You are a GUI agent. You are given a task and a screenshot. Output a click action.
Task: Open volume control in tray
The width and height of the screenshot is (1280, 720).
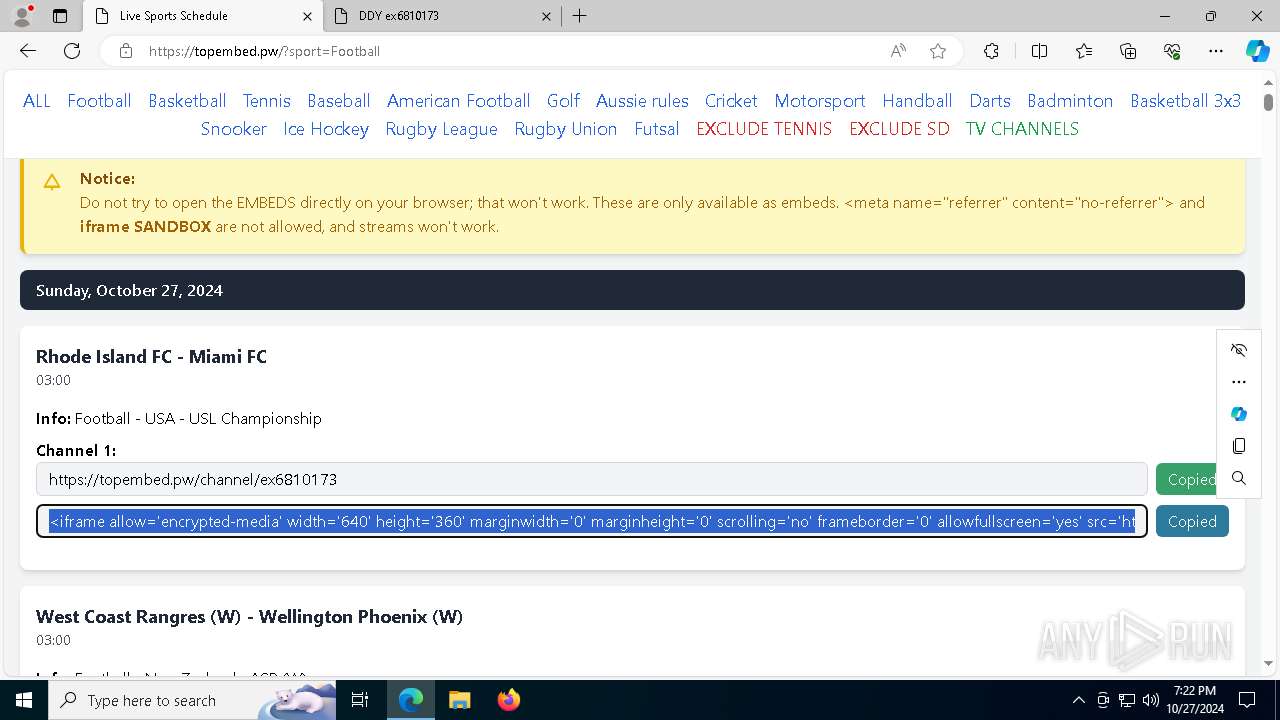[x=1151, y=700]
